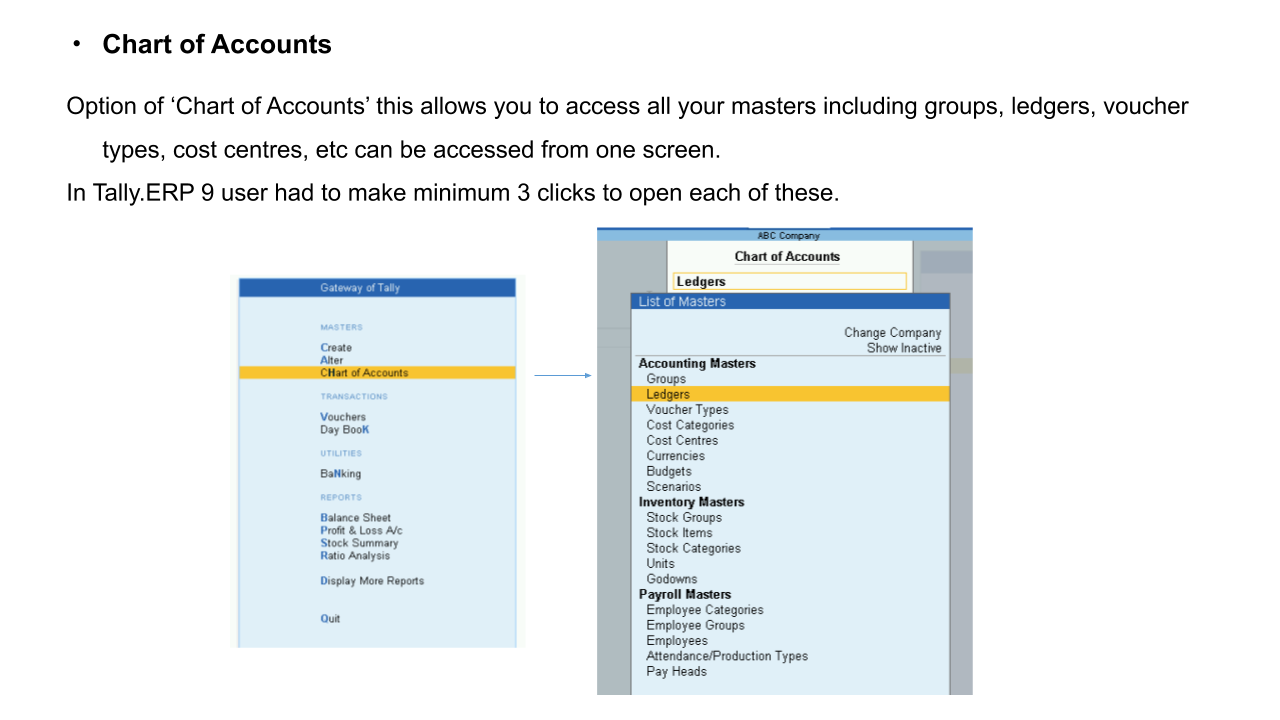Open Balance Sheet report
1280x720 pixels.
click(356, 518)
